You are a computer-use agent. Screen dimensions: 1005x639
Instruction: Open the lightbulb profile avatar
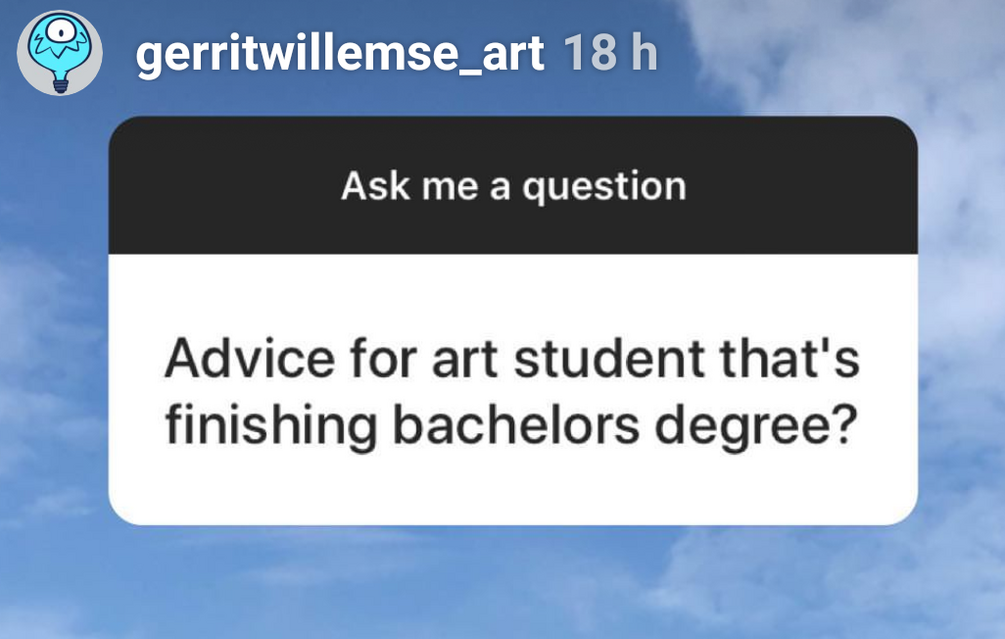pos(60,53)
